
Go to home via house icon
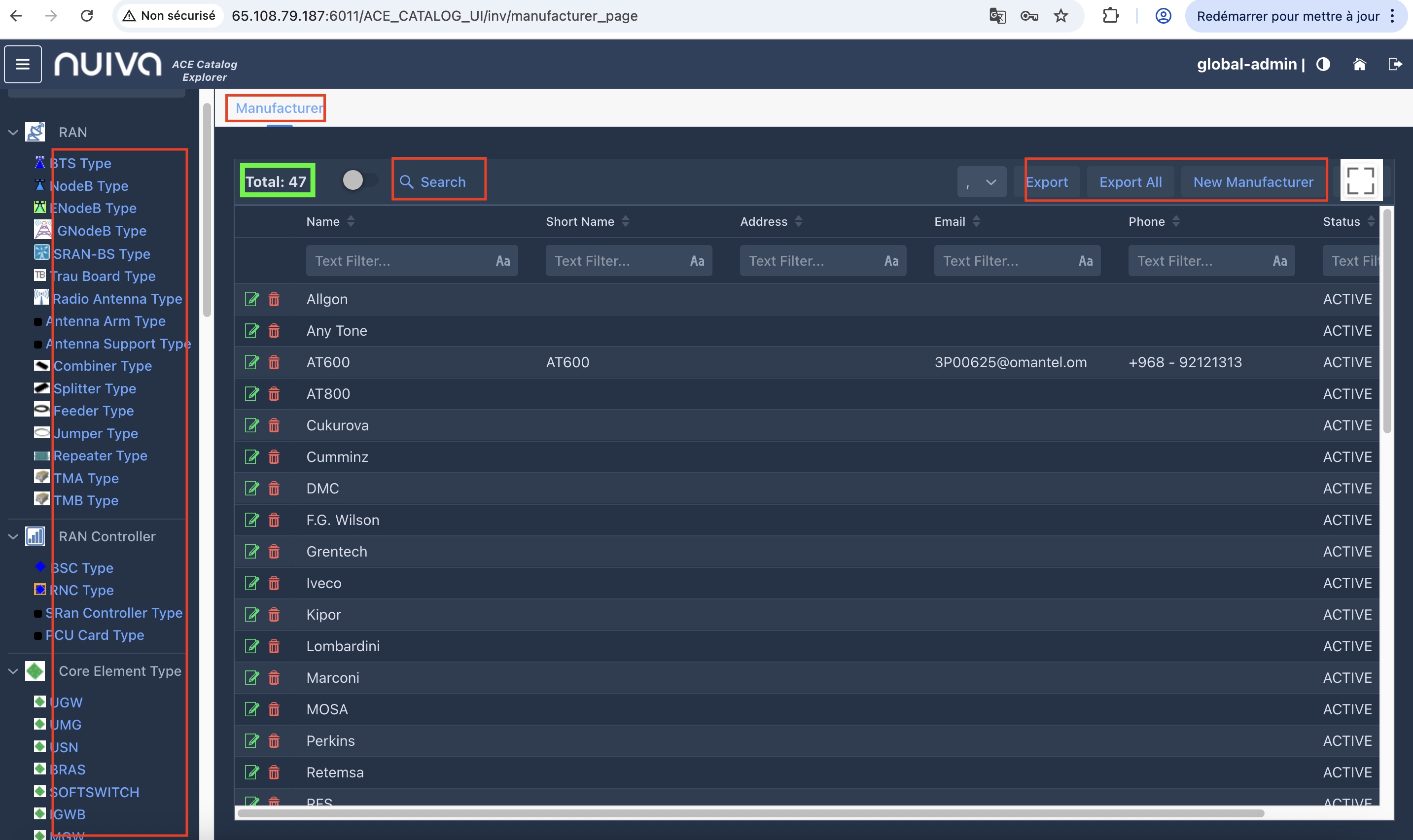[x=1359, y=64]
